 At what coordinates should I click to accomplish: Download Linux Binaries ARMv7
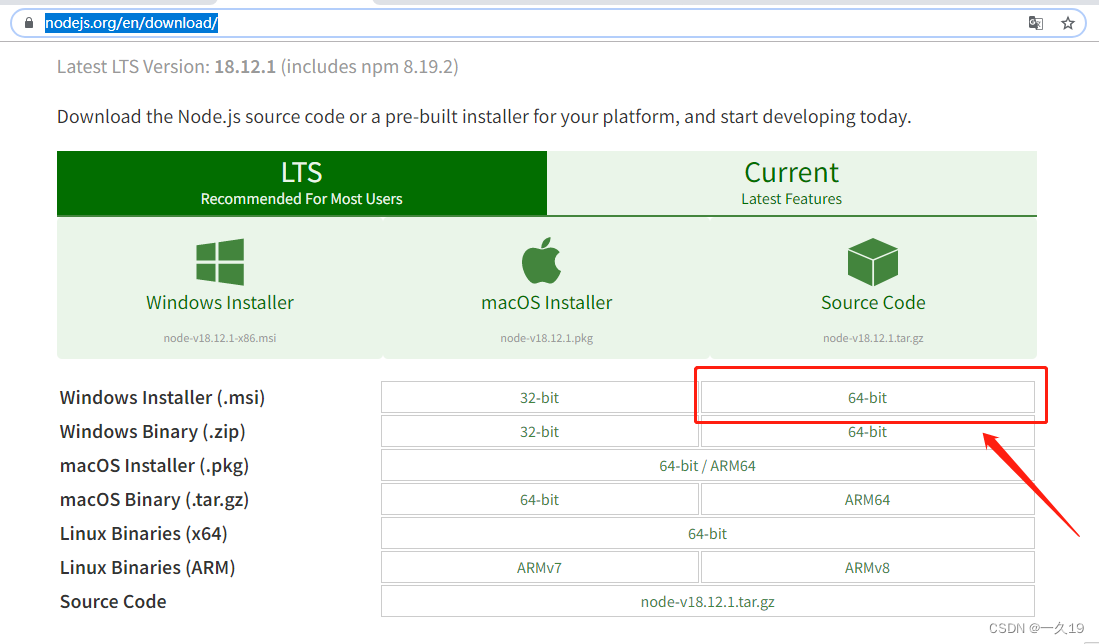(539, 568)
